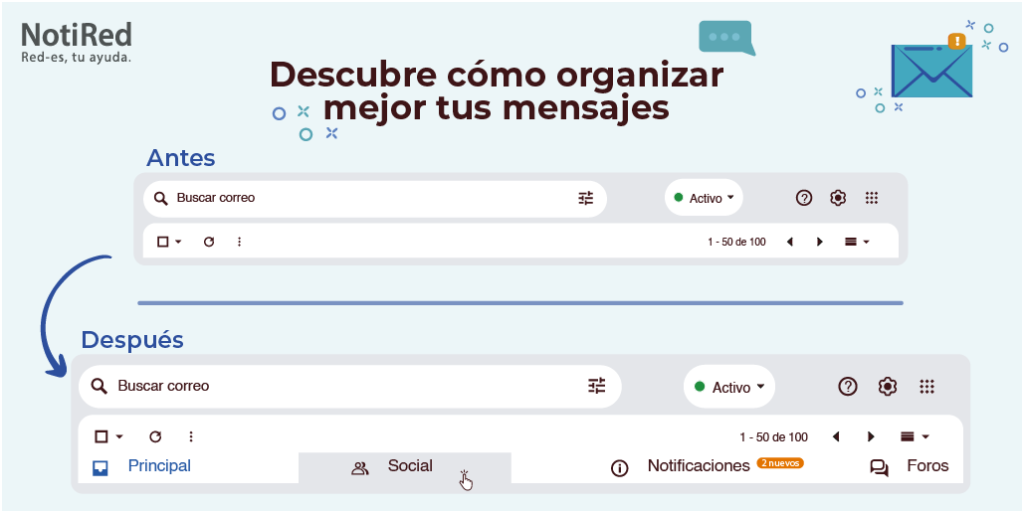
Task: Switch to the Principal tab
Action: pyautogui.click(x=159, y=466)
